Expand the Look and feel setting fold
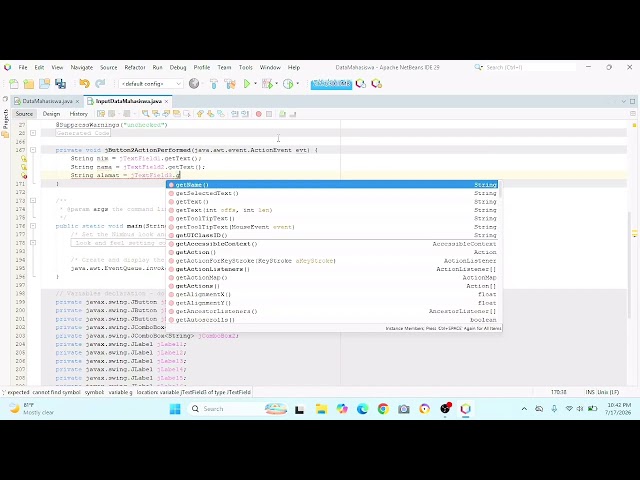 [x=33, y=242]
